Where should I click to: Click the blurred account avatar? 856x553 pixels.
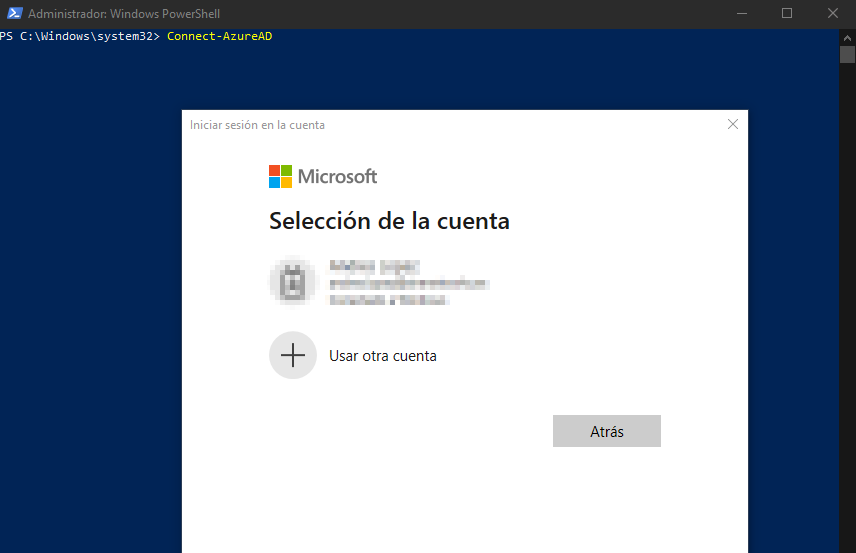tap(292, 281)
